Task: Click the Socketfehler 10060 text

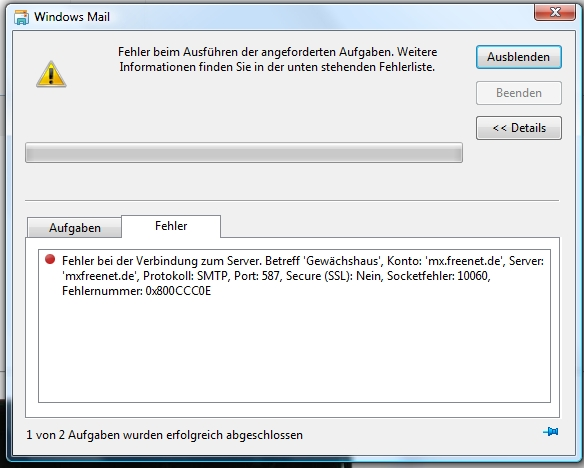Action: (x=438, y=276)
